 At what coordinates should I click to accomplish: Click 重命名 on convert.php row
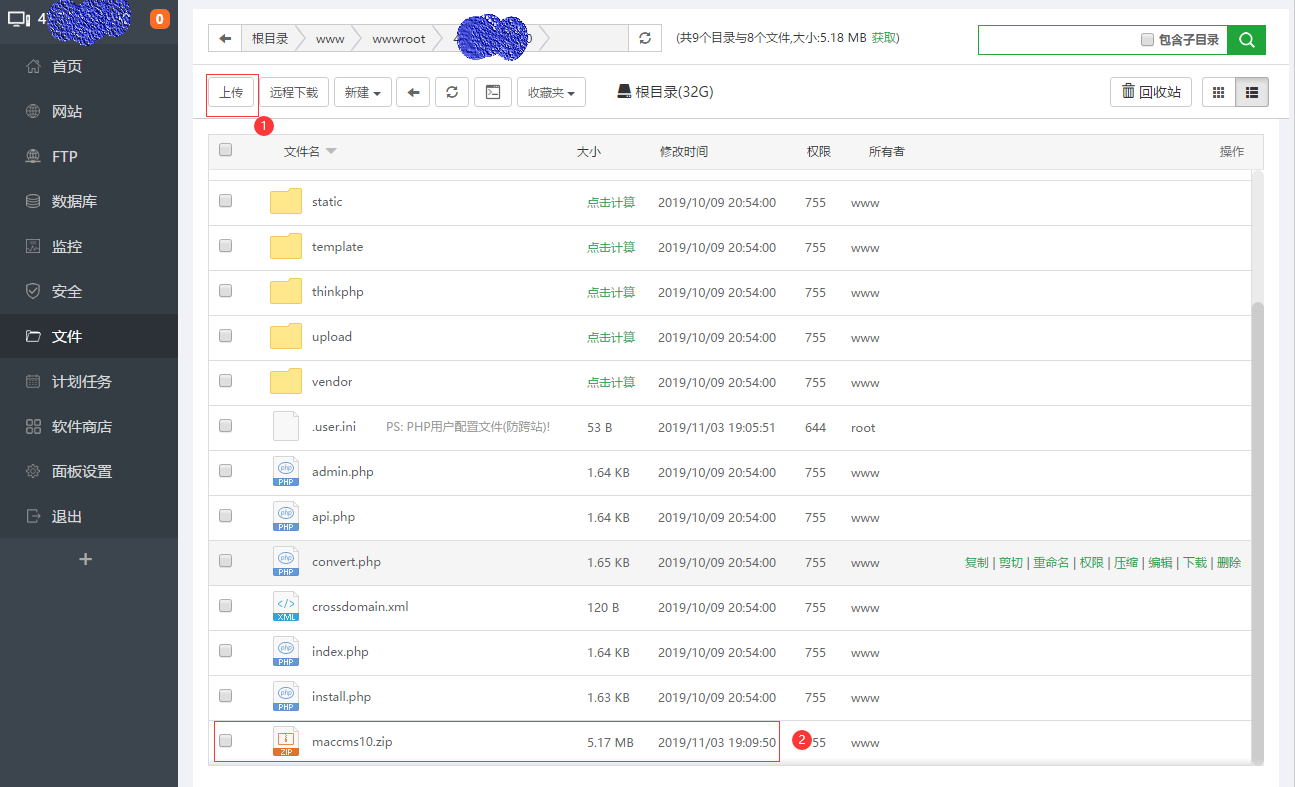(x=1051, y=563)
